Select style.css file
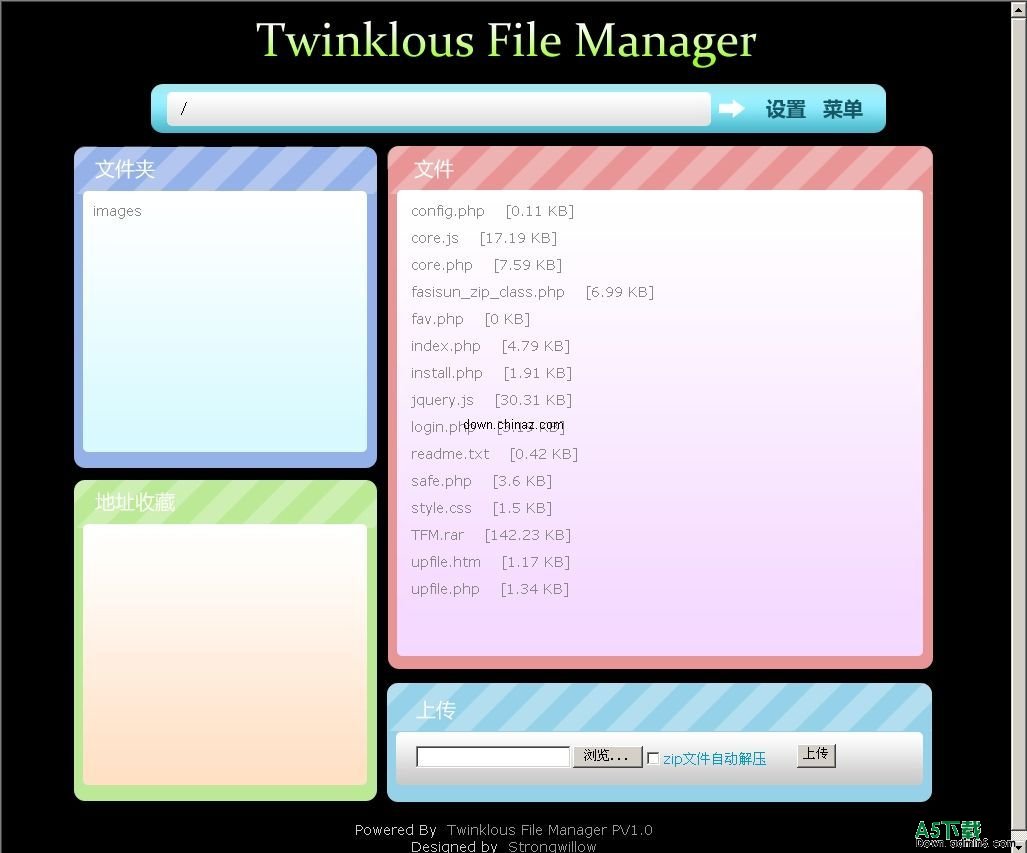 tap(441, 508)
